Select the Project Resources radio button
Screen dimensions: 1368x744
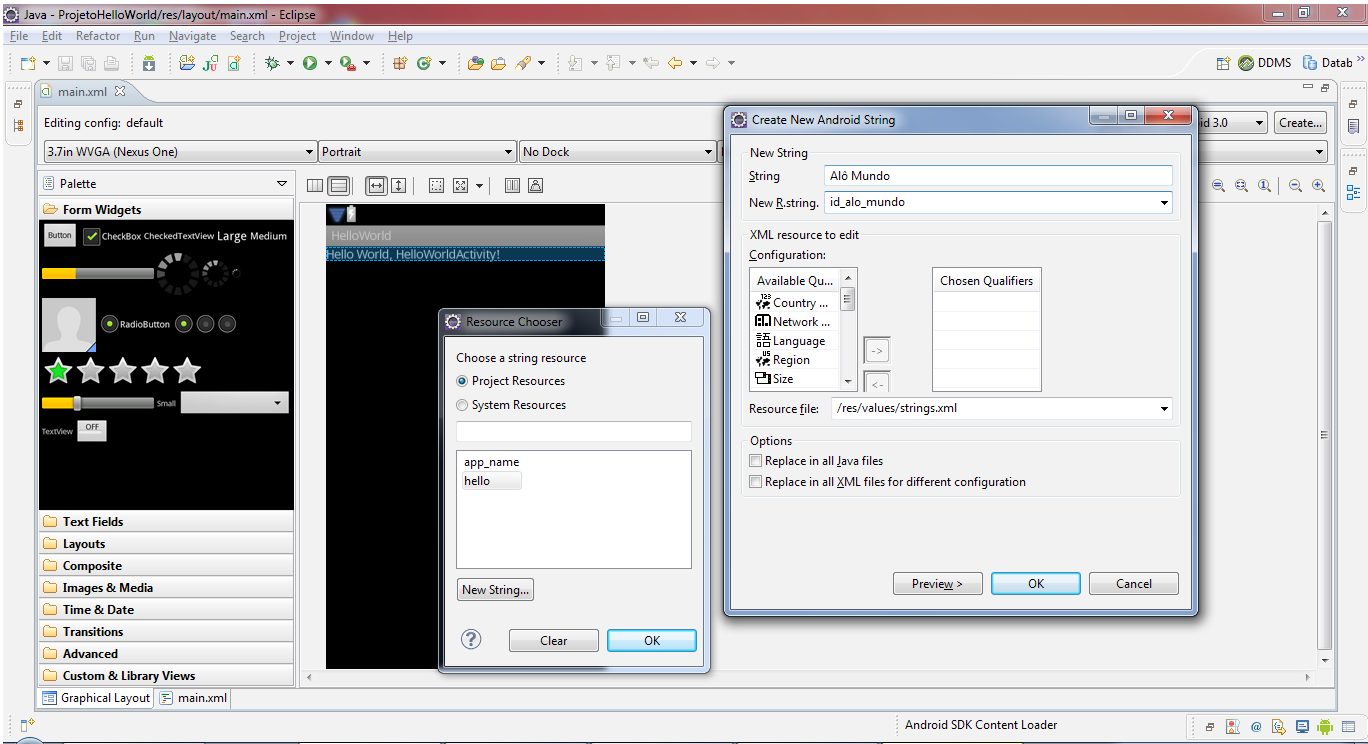tap(462, 381)
